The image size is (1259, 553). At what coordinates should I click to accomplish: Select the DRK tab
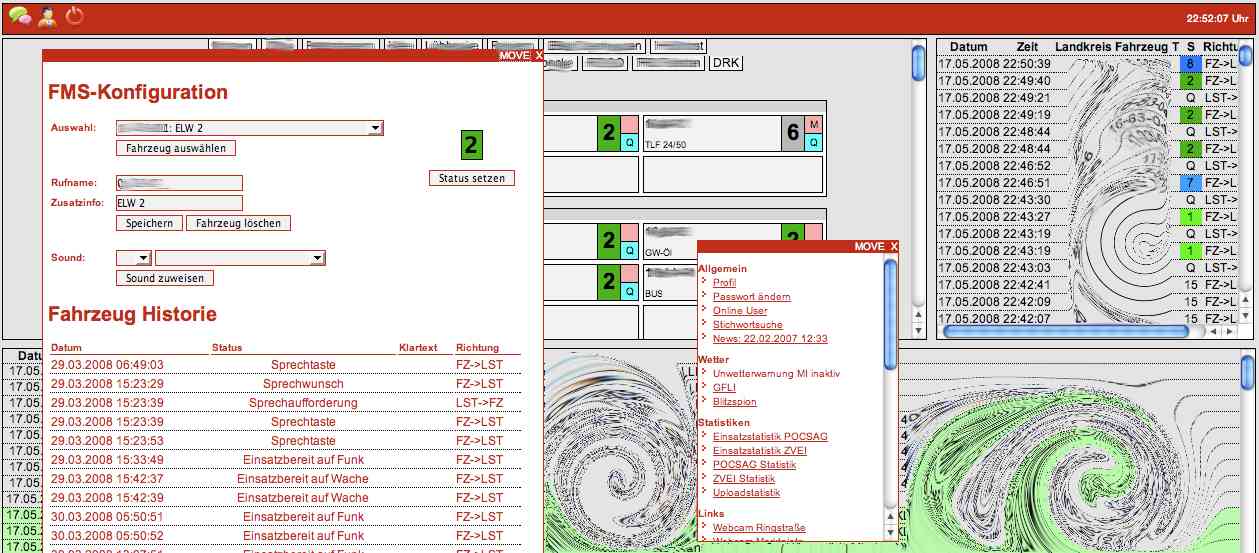726,63
